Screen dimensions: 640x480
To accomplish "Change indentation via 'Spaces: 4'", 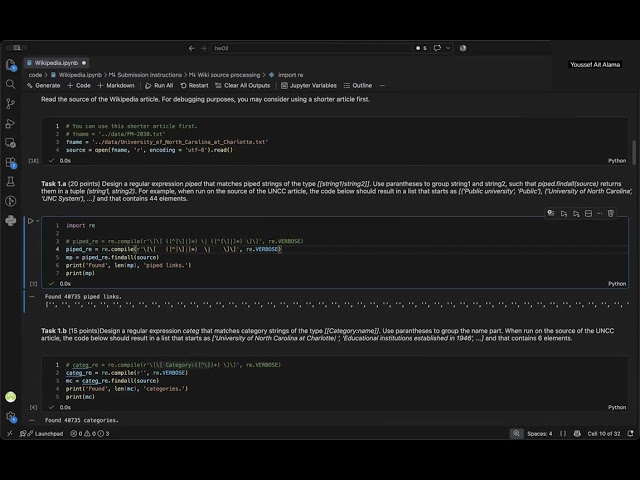I will pyautogui.click(x=540, y=433).
